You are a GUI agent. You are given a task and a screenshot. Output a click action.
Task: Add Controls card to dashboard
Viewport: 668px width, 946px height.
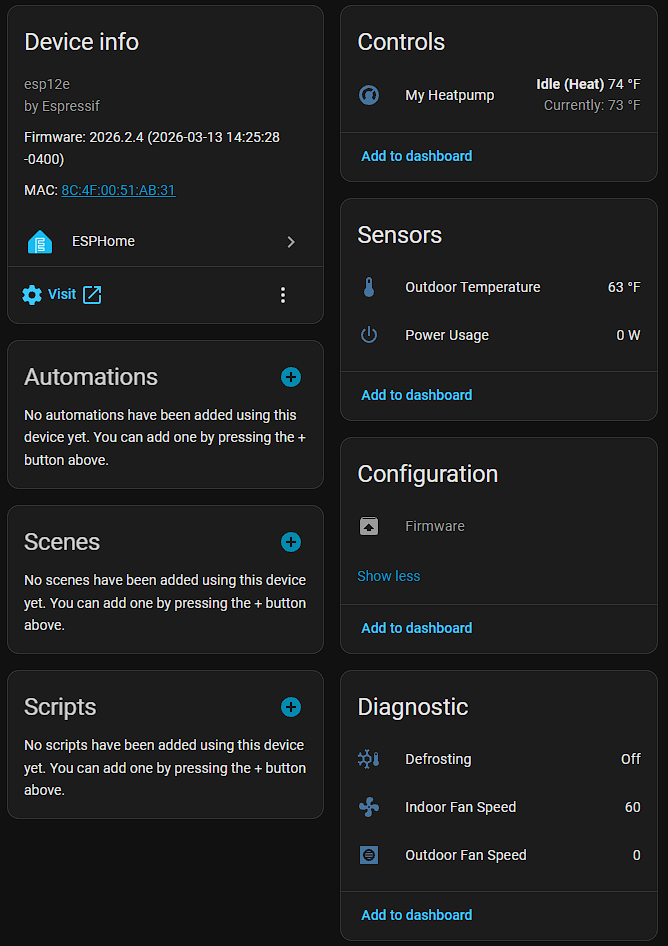coord(417,156)
